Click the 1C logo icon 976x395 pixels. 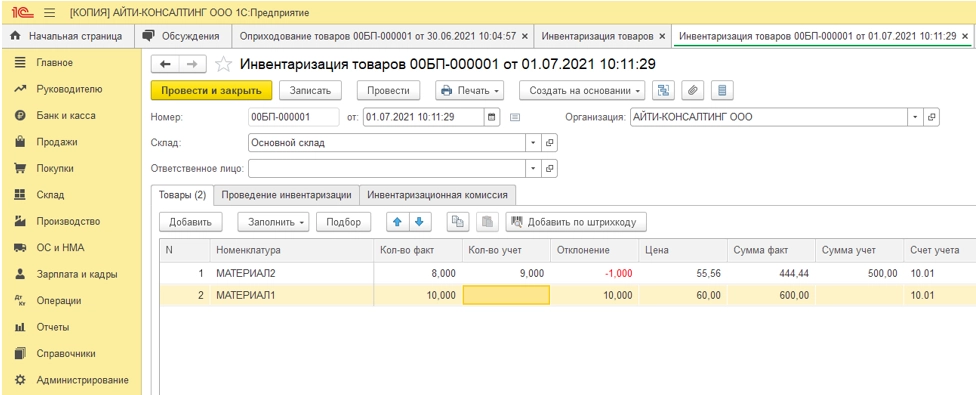[x=22, y=12]
